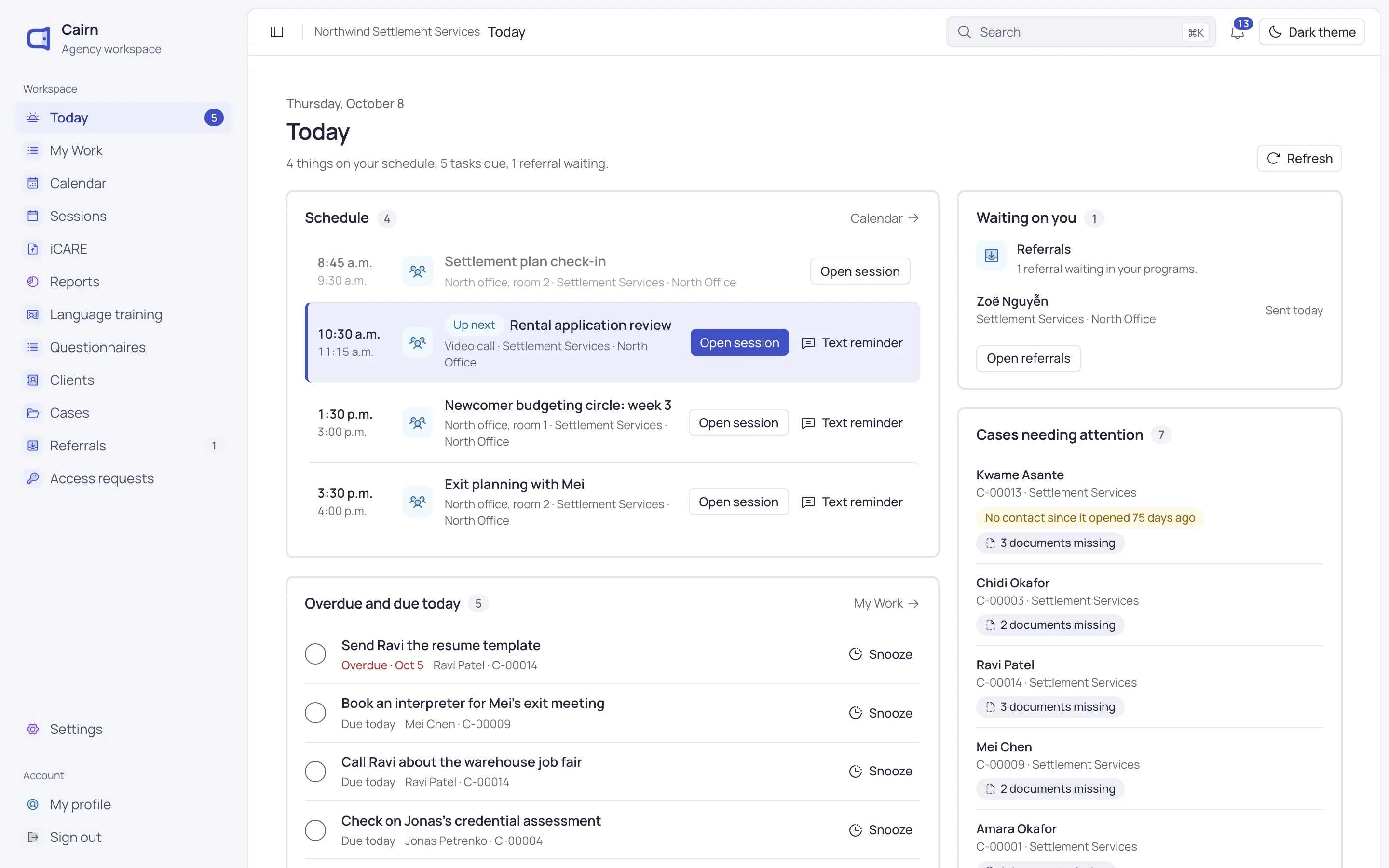The image size is (1389, 868).
Task: Click the Referrals inbox icon in Waiting on you
Action: tap(991, 256)
